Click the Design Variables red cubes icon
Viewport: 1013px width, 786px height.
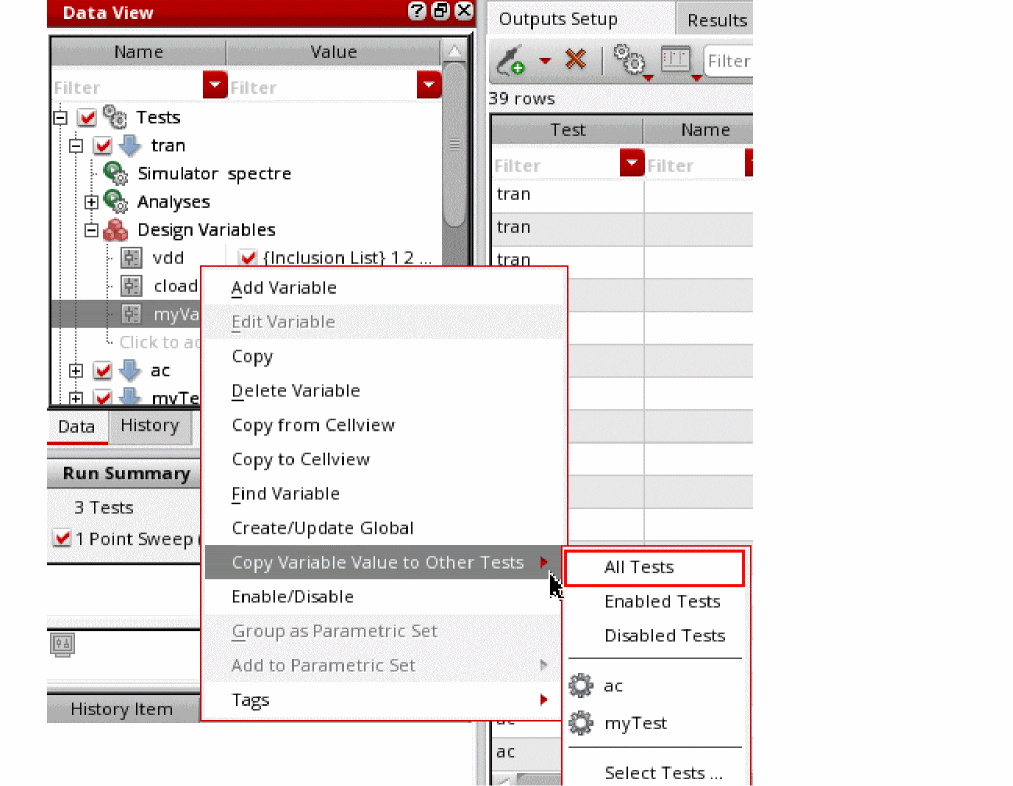tap(116, 230)
